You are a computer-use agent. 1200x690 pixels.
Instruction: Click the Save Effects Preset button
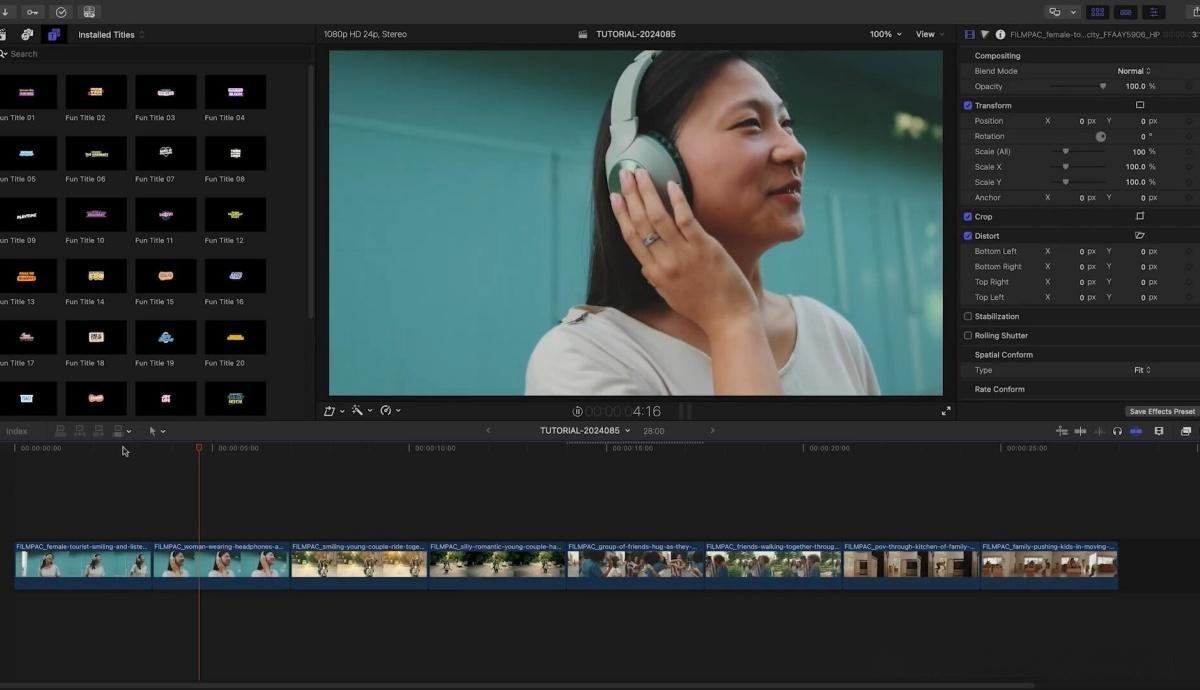(x=1162, y=411)
